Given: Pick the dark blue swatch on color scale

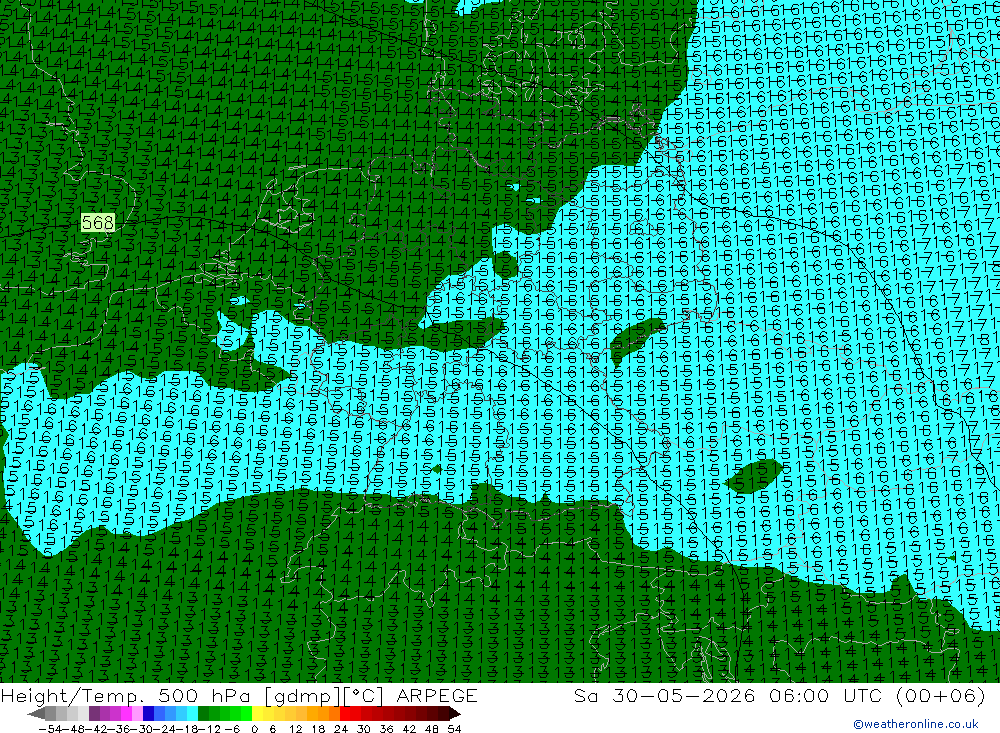Looking at the screenshot, I should coord(148,714).
